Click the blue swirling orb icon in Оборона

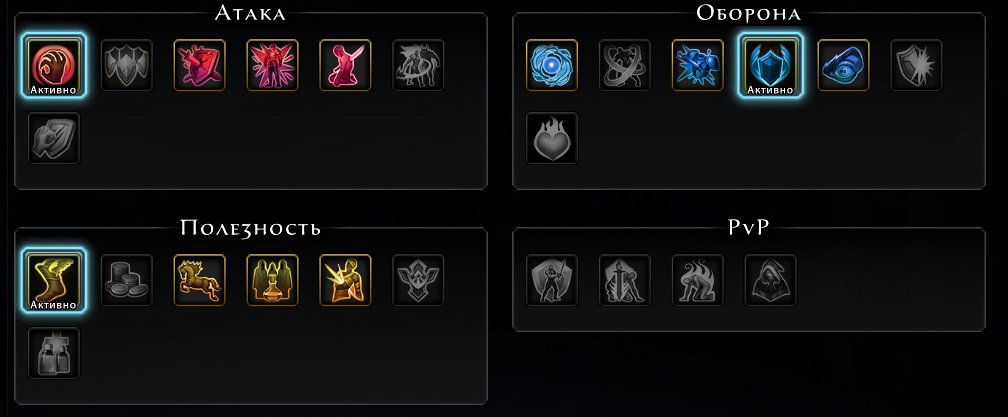[x=552, y=65]
